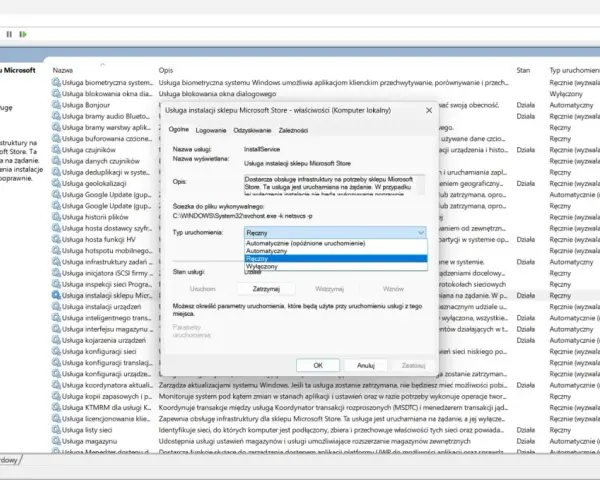Click the Zatrzymaj service button
600x480 pixels.
pos(266,289)
